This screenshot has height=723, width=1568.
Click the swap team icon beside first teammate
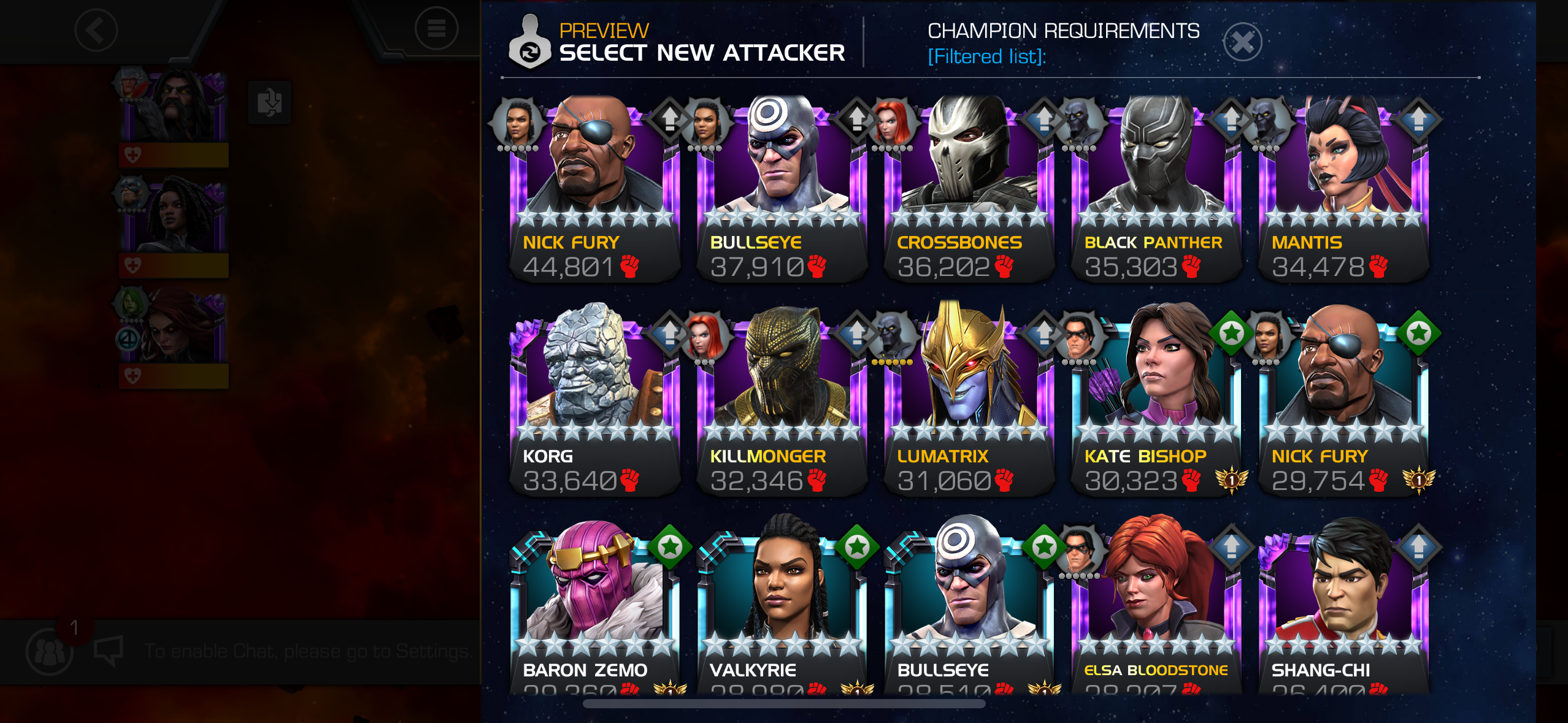(x=269, y=102)
